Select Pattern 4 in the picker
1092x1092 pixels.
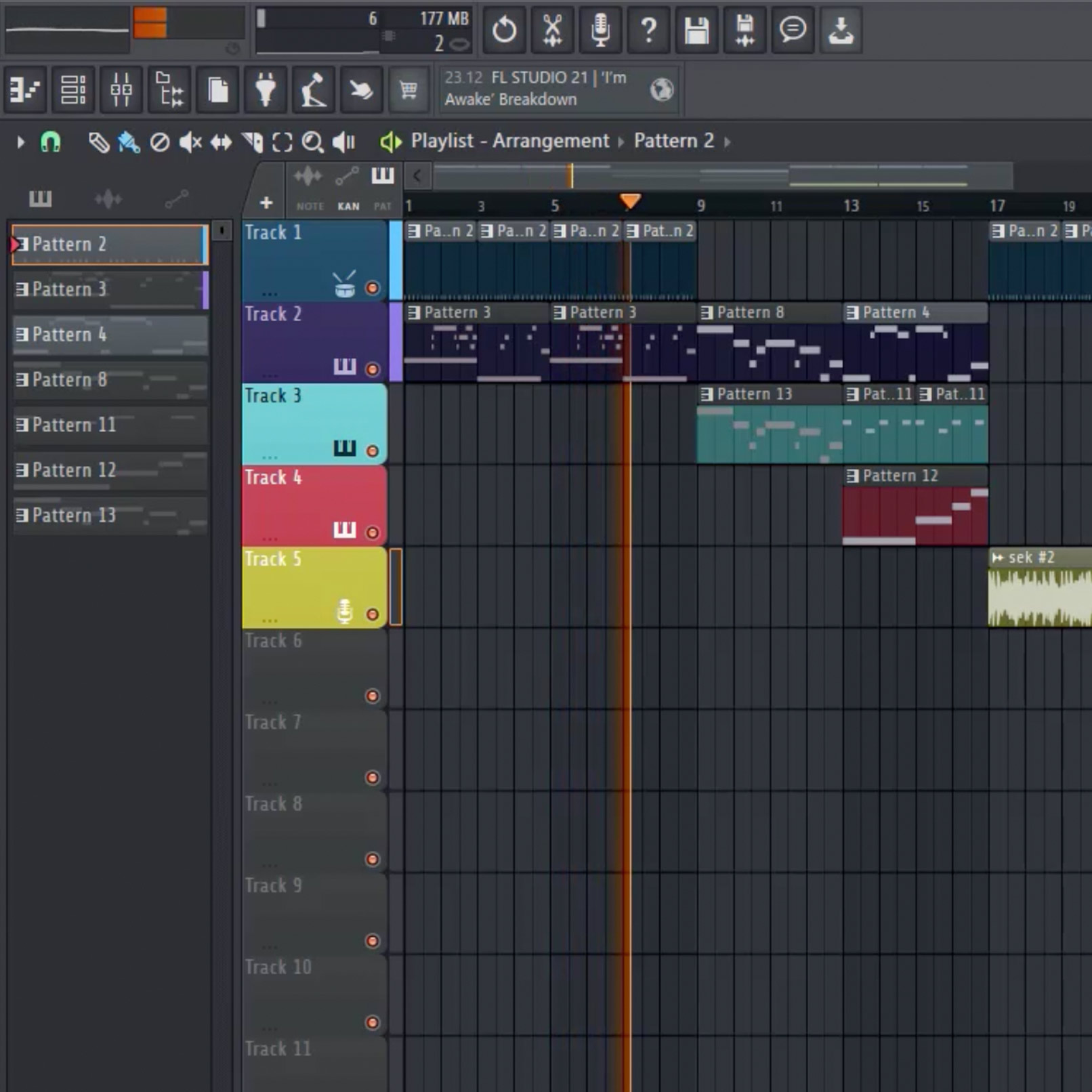click(110, 335)
